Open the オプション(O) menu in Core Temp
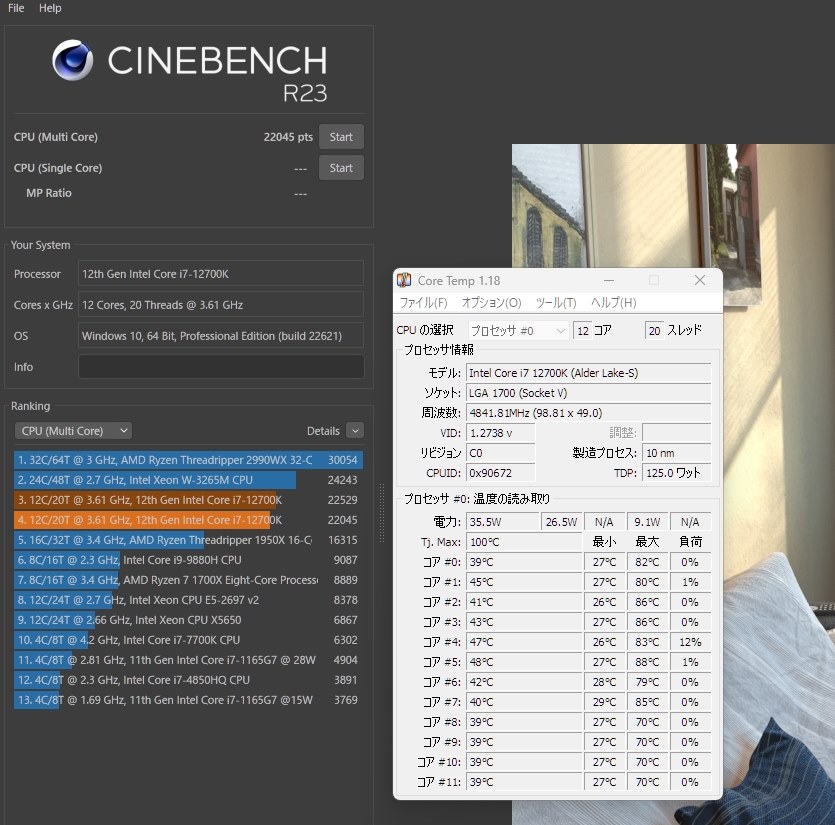This screenshot has width=835, height=825. tap(492, 303)
